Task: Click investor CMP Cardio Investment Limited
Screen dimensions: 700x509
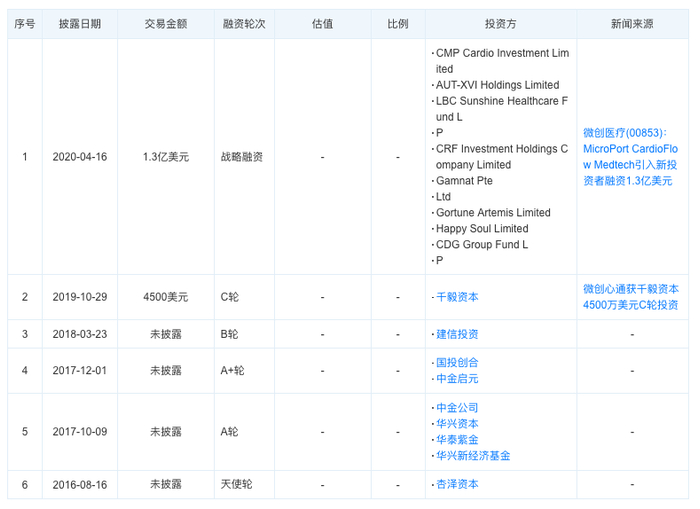Action: pos(502,61)
